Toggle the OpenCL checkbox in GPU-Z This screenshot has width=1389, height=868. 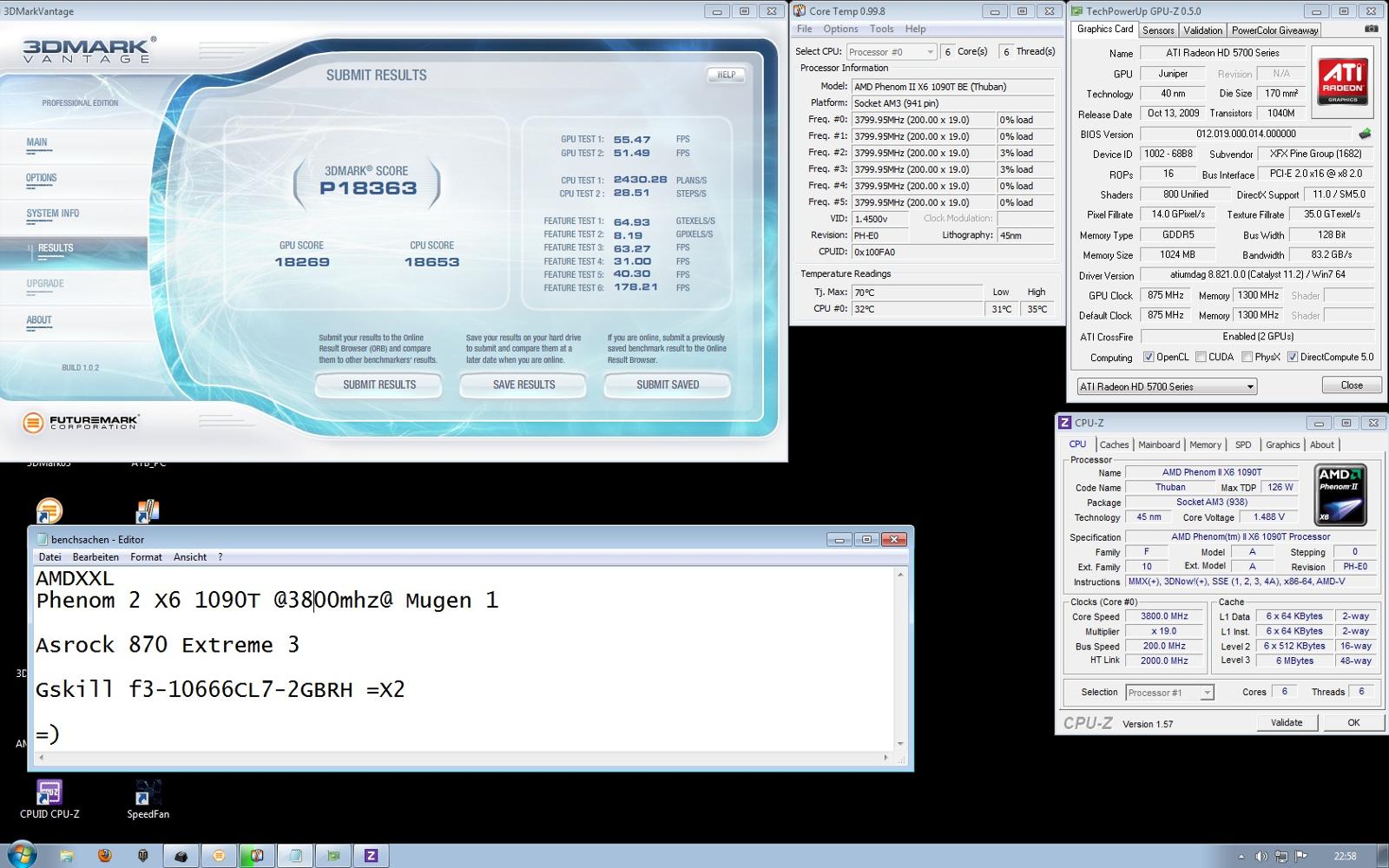click(1149, 357)
